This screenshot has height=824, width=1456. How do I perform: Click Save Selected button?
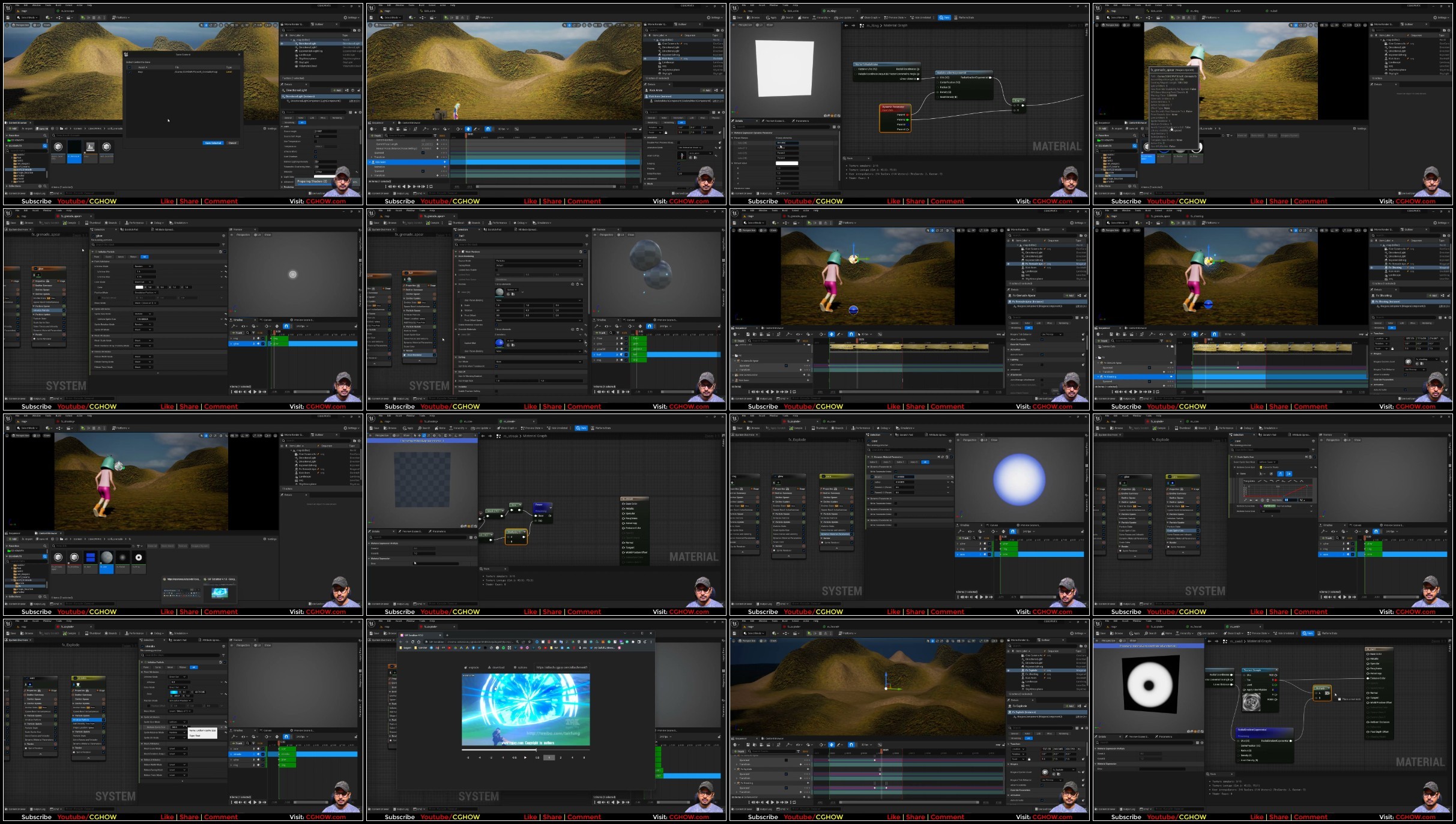coord(213,143)
